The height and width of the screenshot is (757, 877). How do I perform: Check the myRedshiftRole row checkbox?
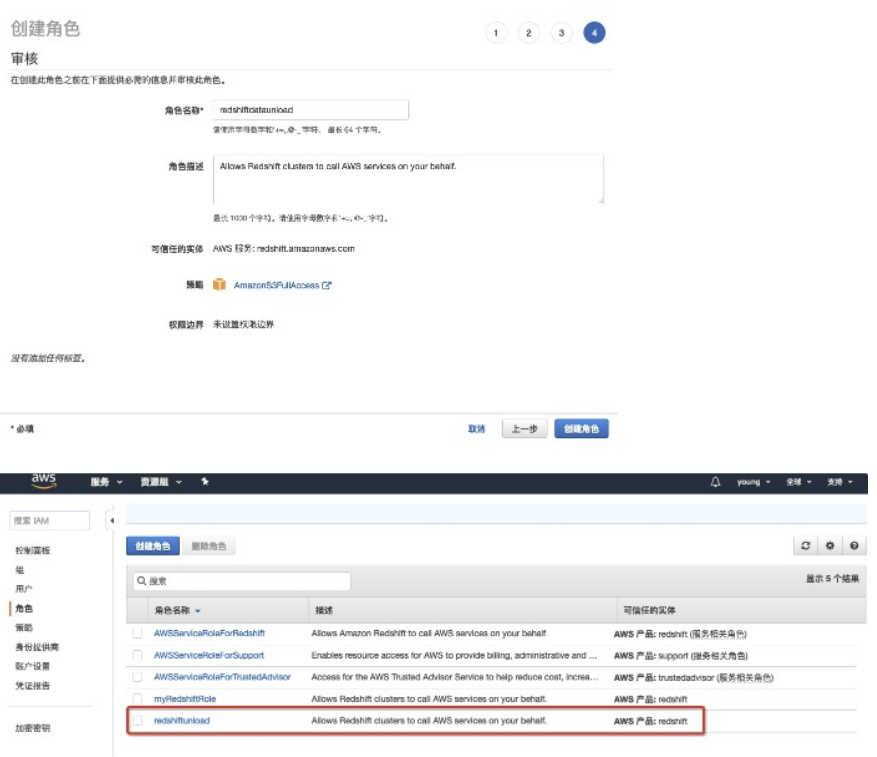[137, 699]
